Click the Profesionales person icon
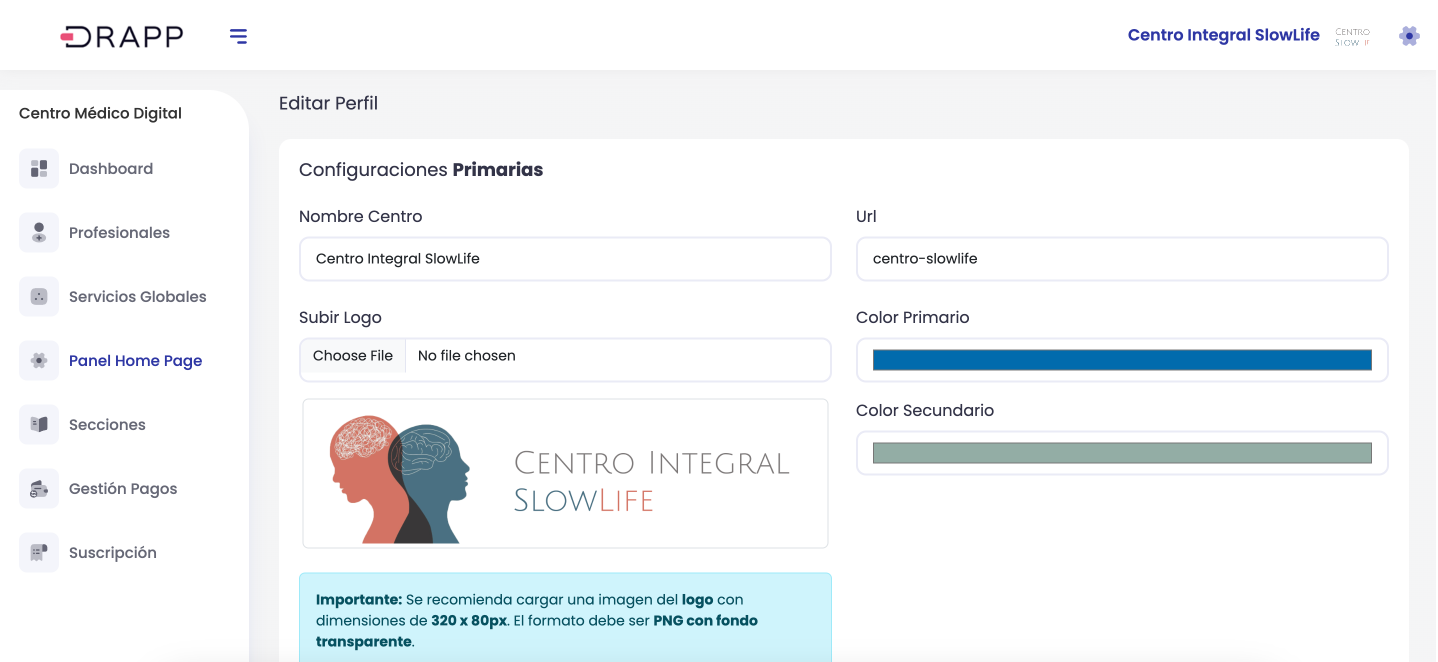Screen dimensions: 1438x662 click(39, 233)
